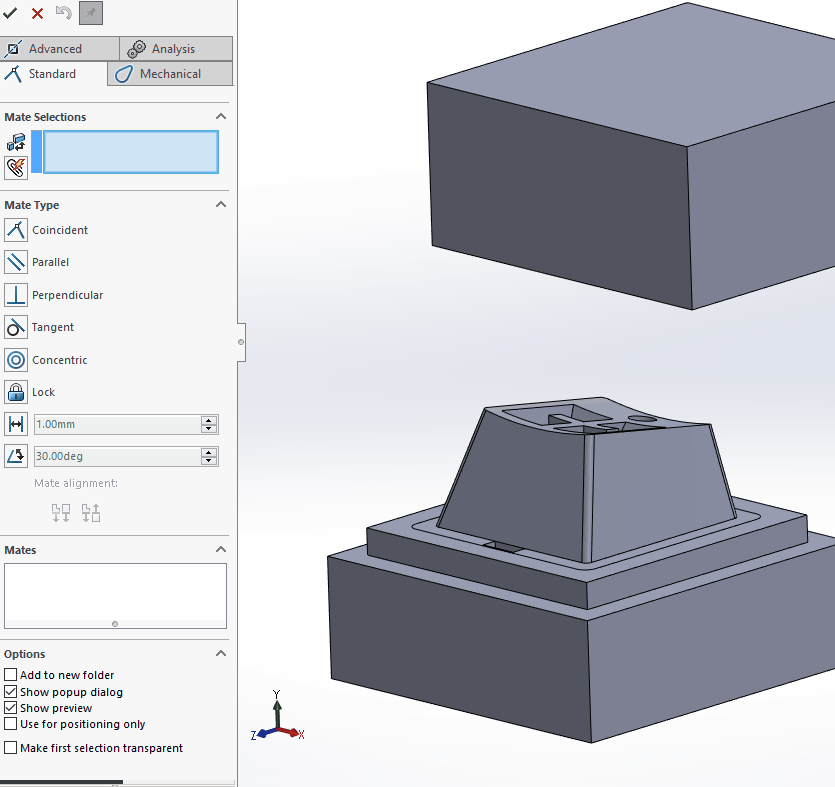The height and width of the screenshot is (787, 835).
Task: Select the Concentric mate icon
Action: tap(16, 360)
